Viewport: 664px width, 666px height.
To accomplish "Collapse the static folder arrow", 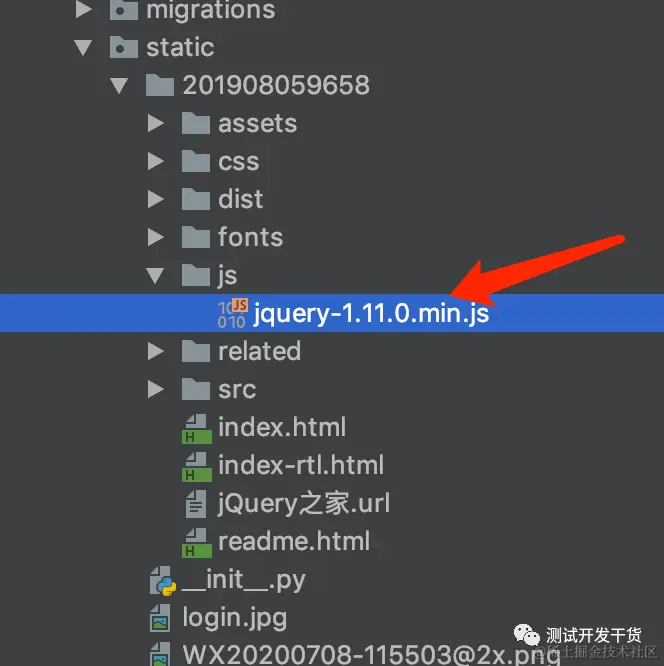I will (x=83, y=48).
